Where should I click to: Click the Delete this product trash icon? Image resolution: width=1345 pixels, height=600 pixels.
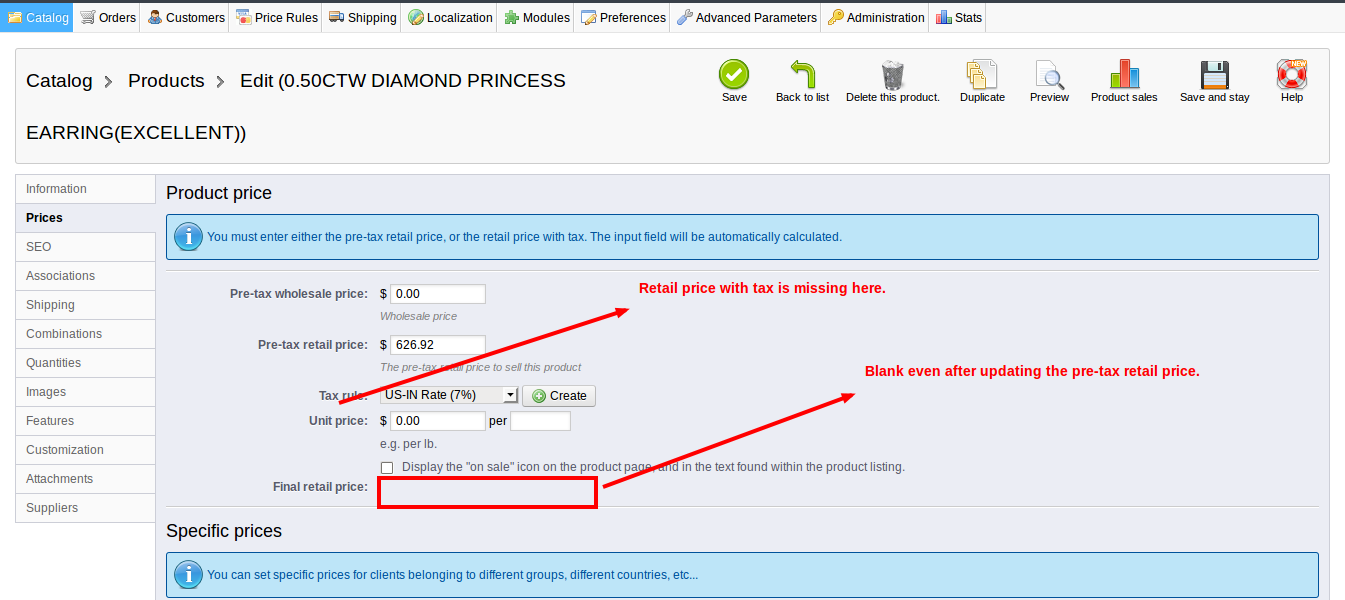(892, 75)
